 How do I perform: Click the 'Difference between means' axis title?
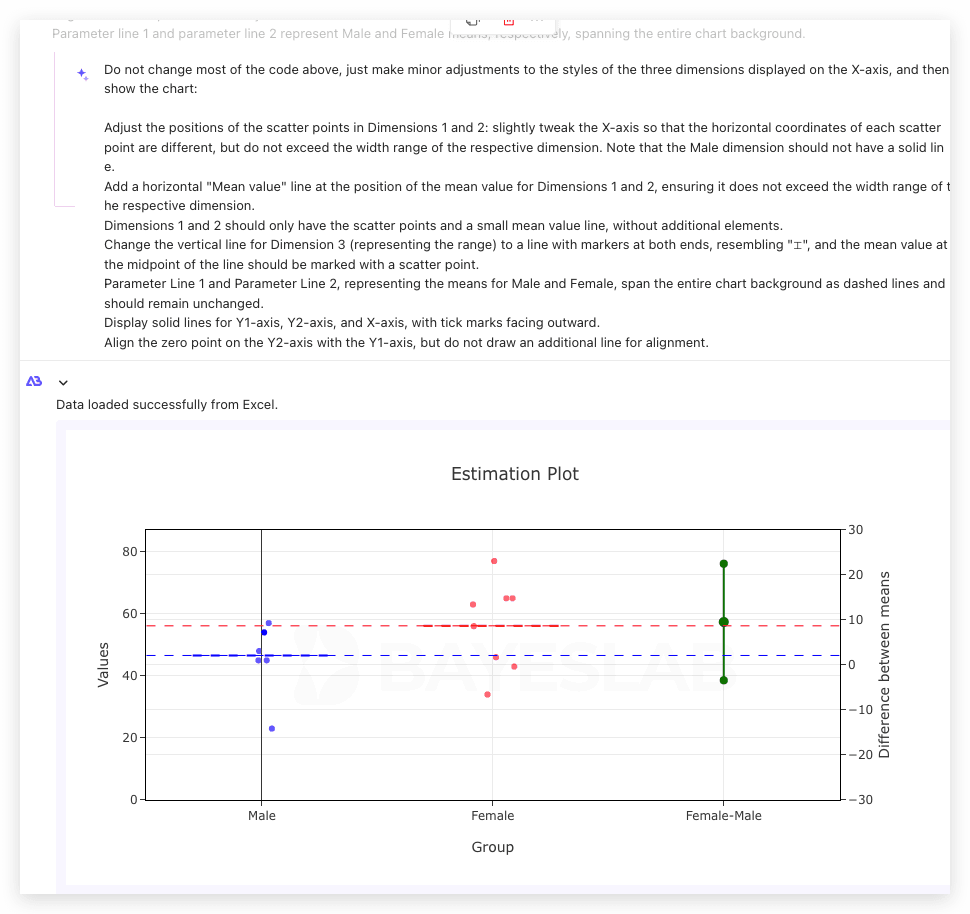[x=884, y=665]
